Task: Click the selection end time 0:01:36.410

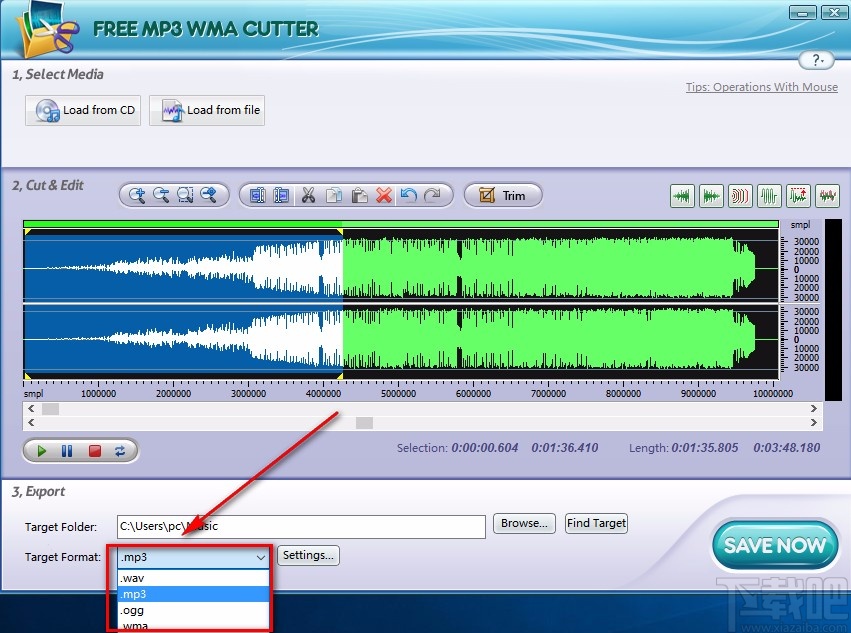Action: pyautogui.click(x=564, y=448)
